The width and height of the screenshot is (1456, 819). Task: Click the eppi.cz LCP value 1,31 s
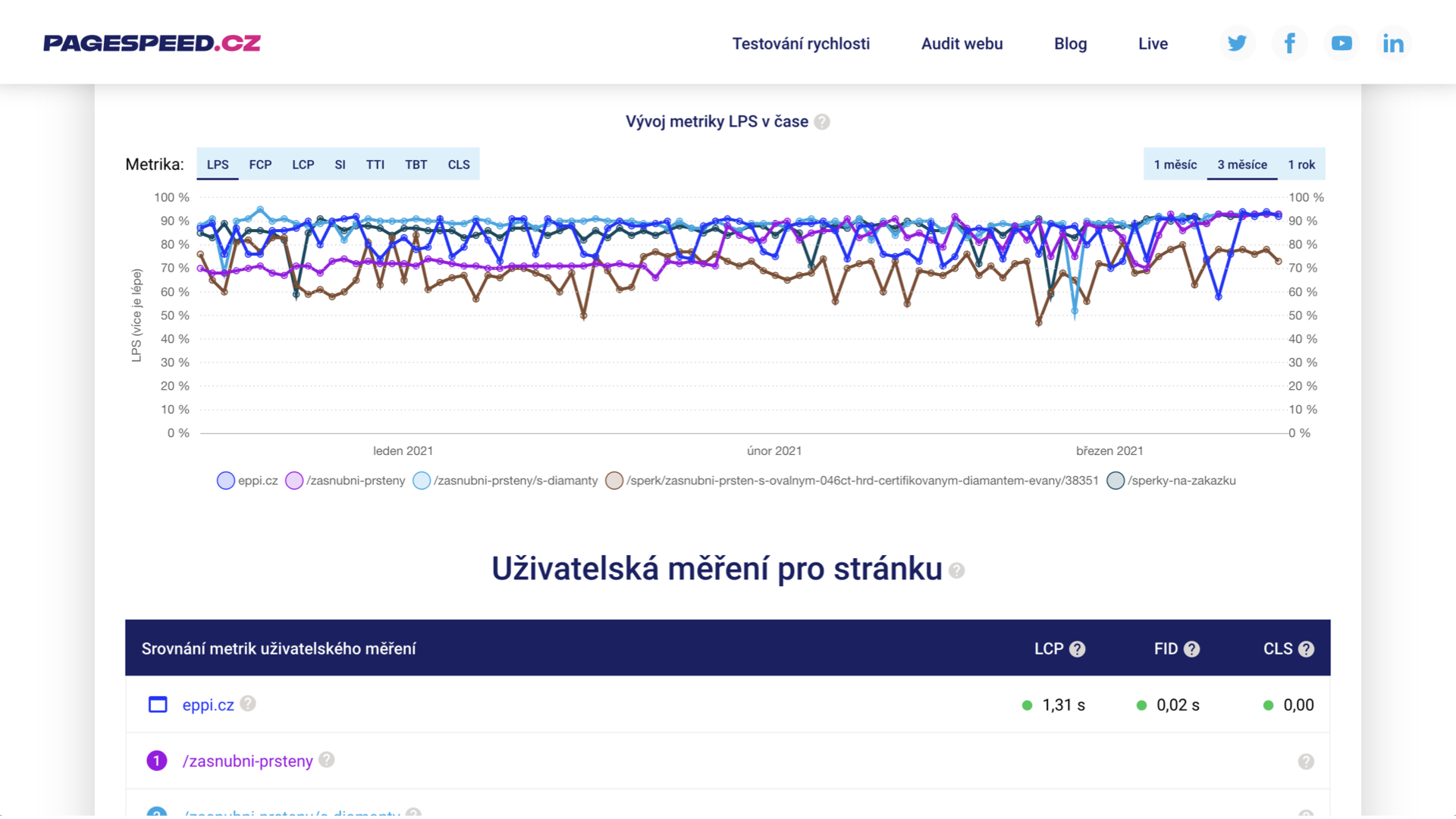coord(1063,705)
